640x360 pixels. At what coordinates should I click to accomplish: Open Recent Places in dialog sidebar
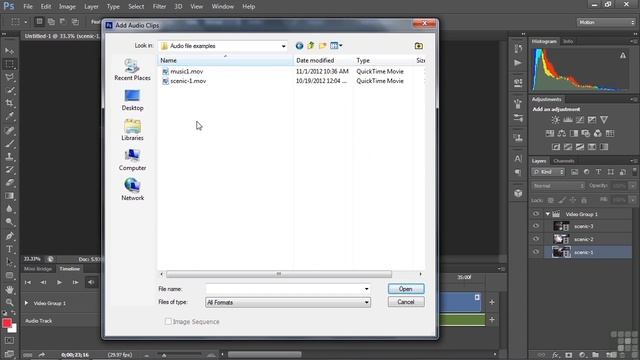(x=132, y=69)
